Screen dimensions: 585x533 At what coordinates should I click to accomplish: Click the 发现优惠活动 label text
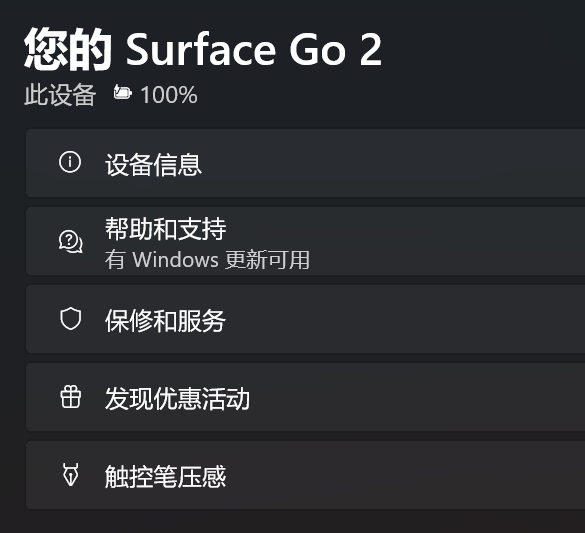177,399
